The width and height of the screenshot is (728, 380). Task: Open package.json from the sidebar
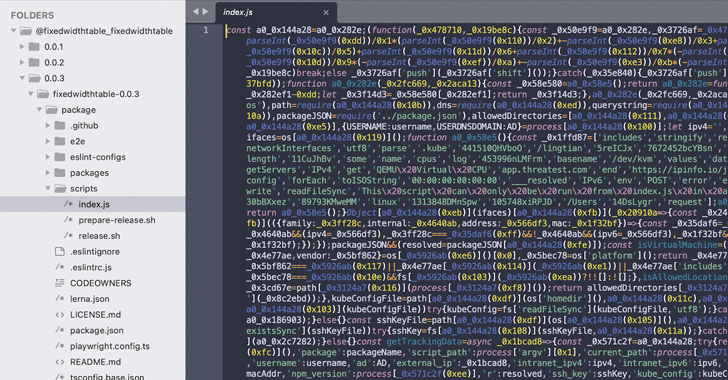point(97,330)
